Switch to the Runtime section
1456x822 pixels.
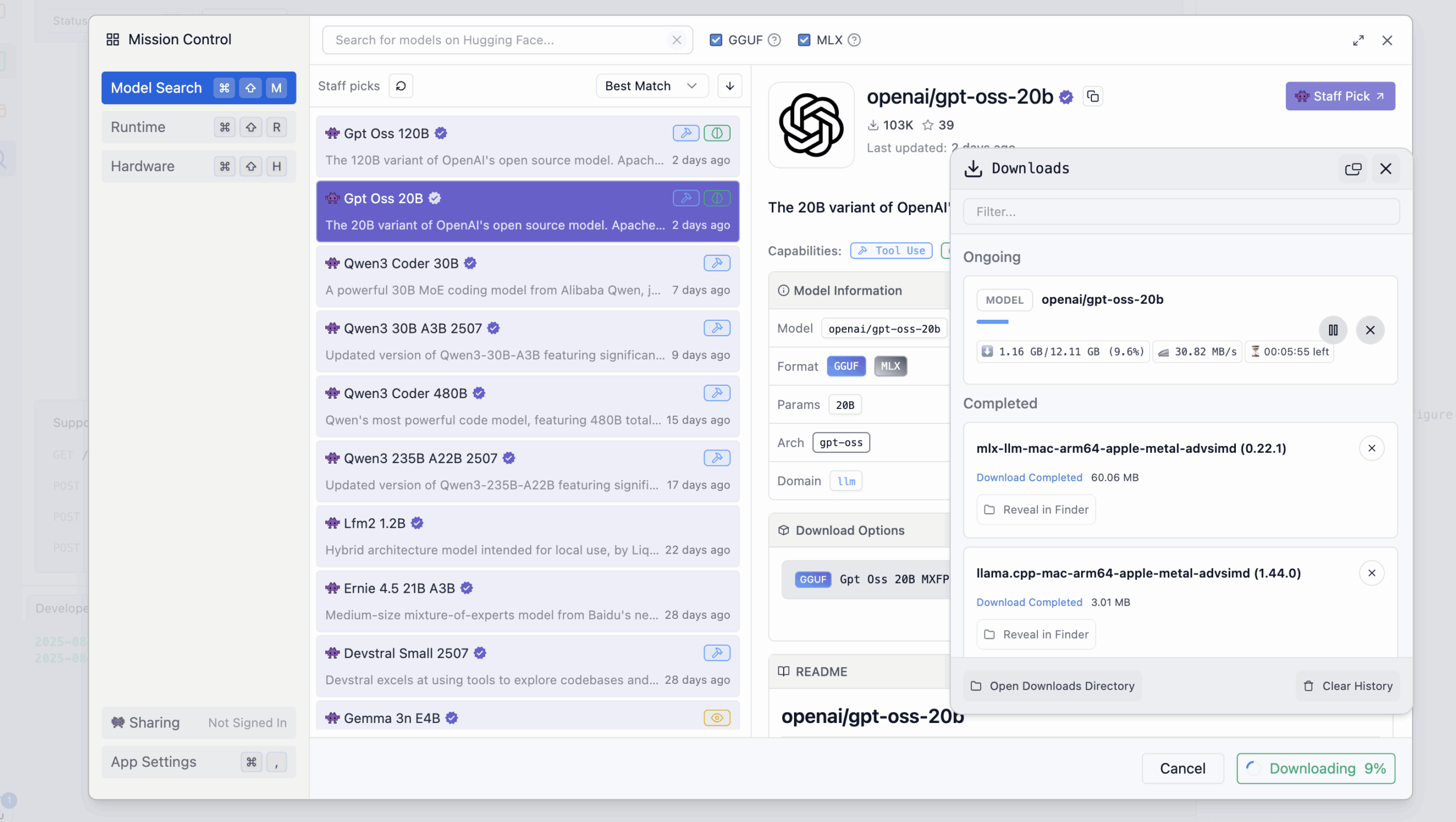[x=198, y=127]
